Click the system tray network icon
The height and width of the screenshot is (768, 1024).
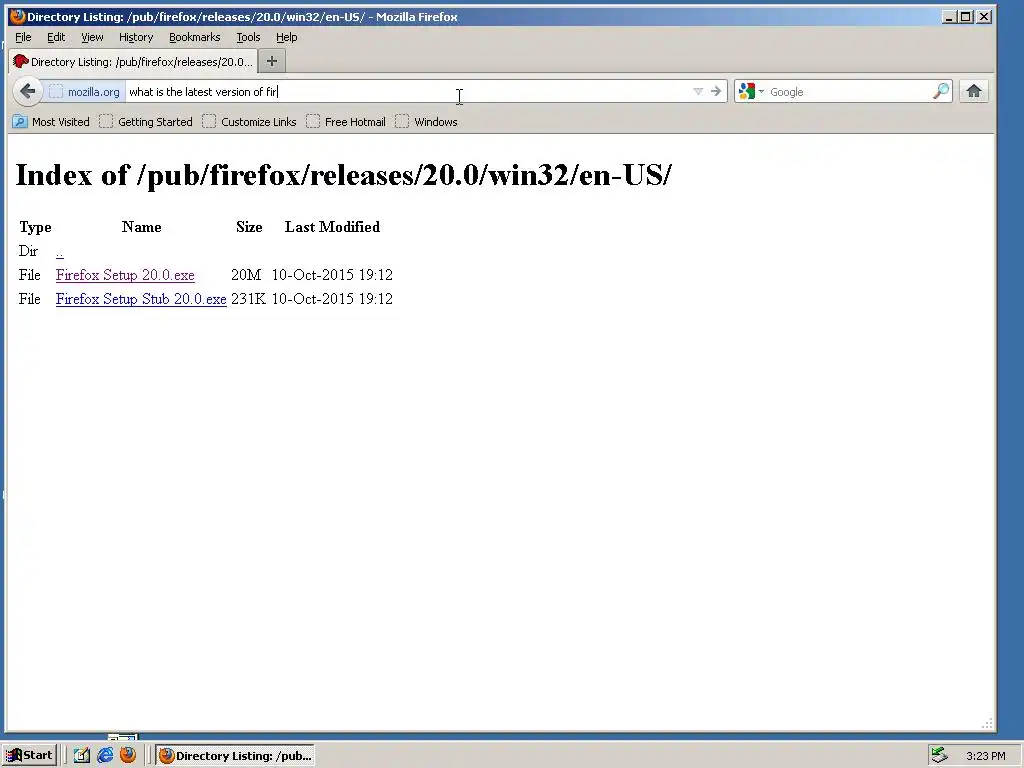click(x=939, y=756)
